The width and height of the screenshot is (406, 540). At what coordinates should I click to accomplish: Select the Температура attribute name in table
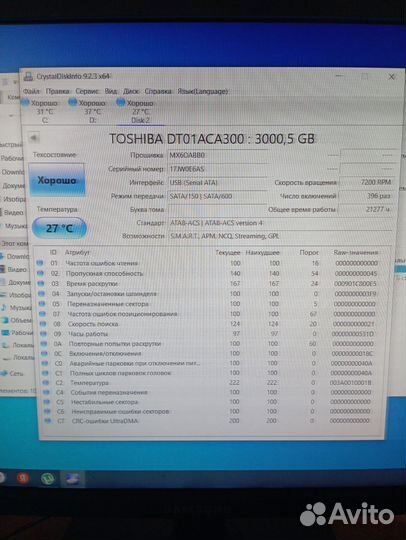[90, 383]
